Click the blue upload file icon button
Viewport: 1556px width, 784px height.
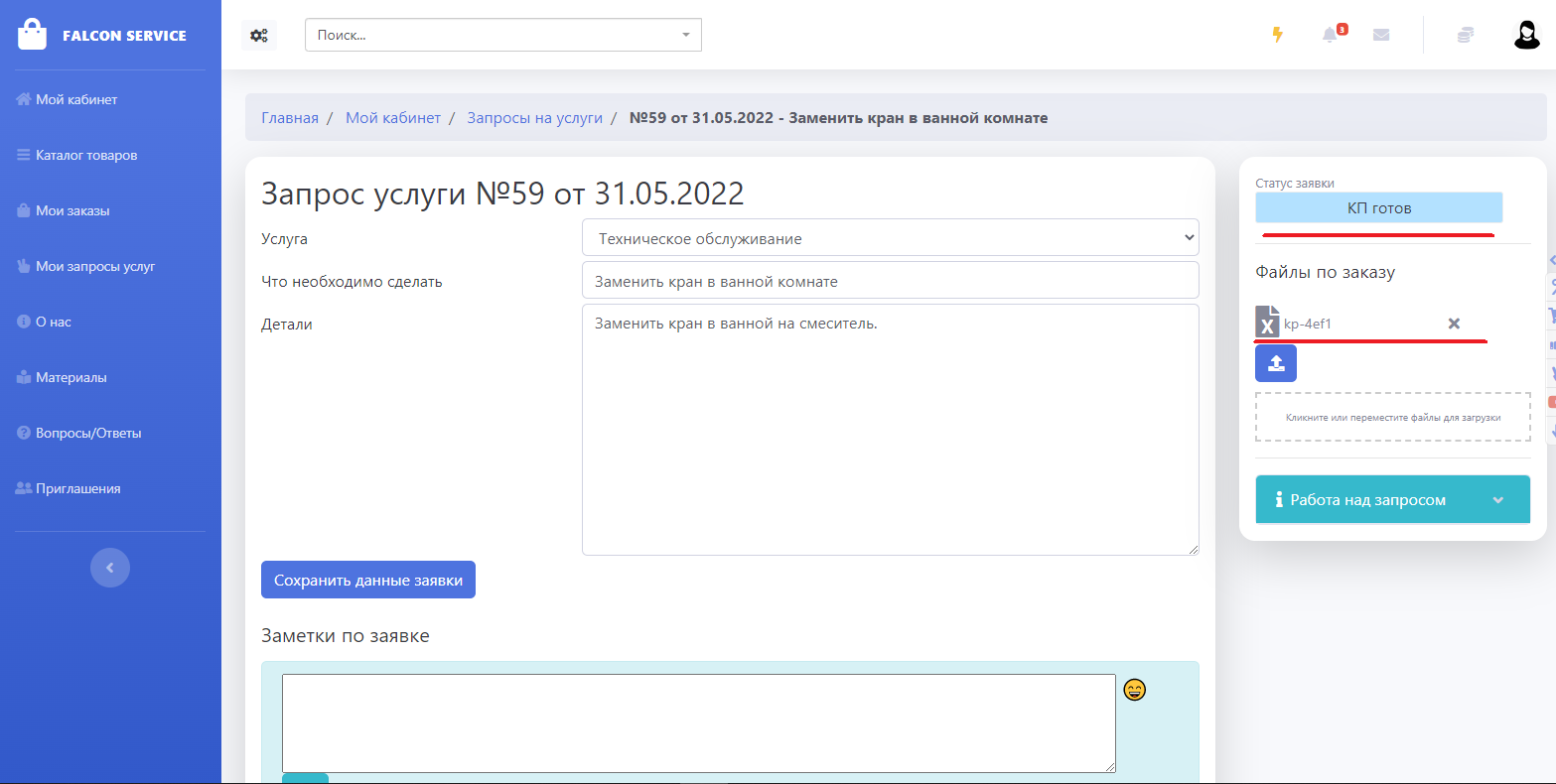pyautogui.click(x=1276, y=363)
